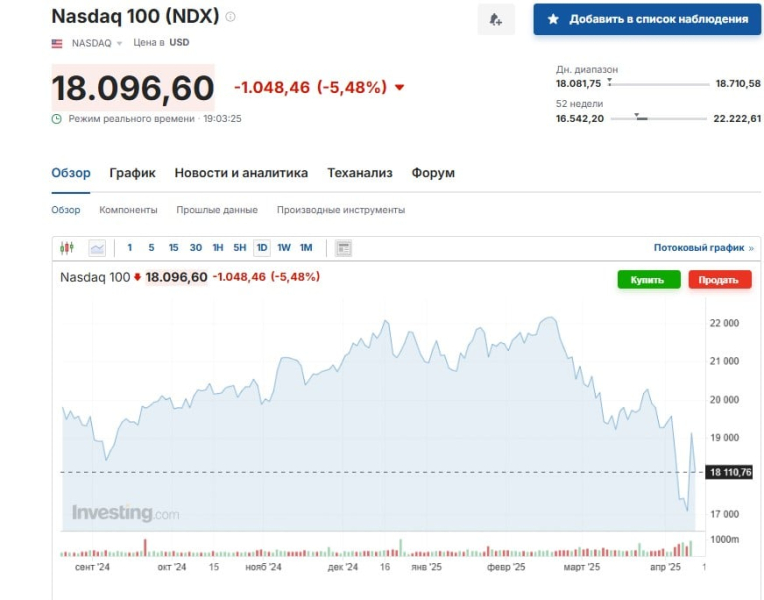
Task: Select the 1D chart interval
Action: (262, 248)
